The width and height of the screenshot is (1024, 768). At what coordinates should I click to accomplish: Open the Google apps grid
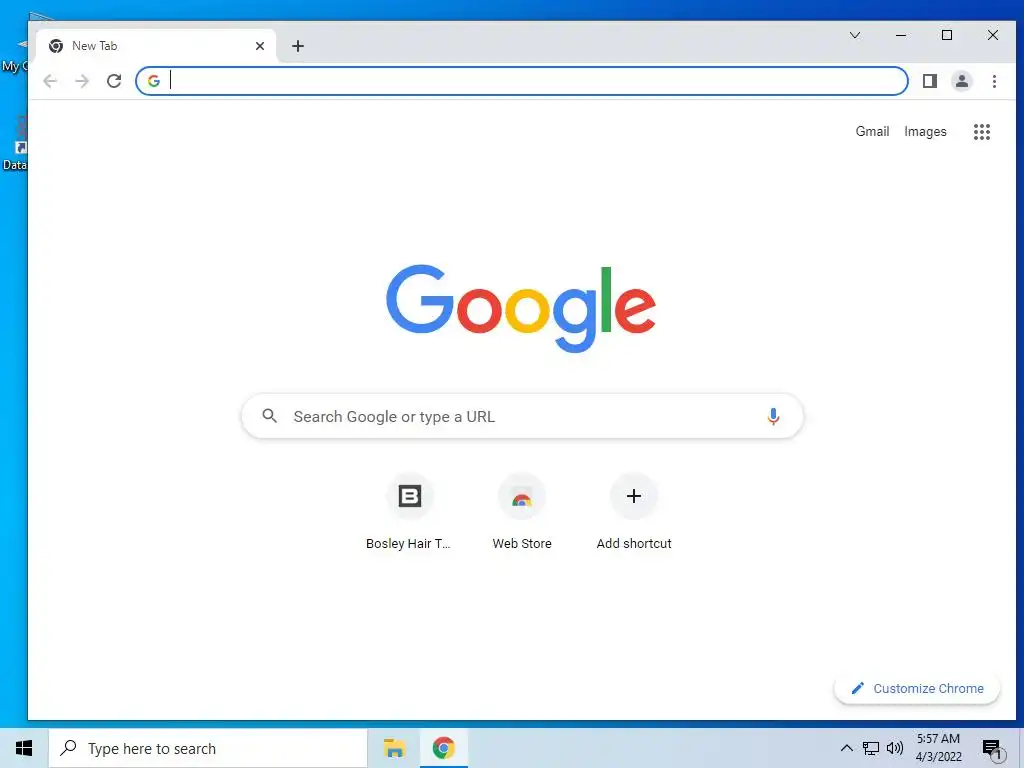coord(982,132)
